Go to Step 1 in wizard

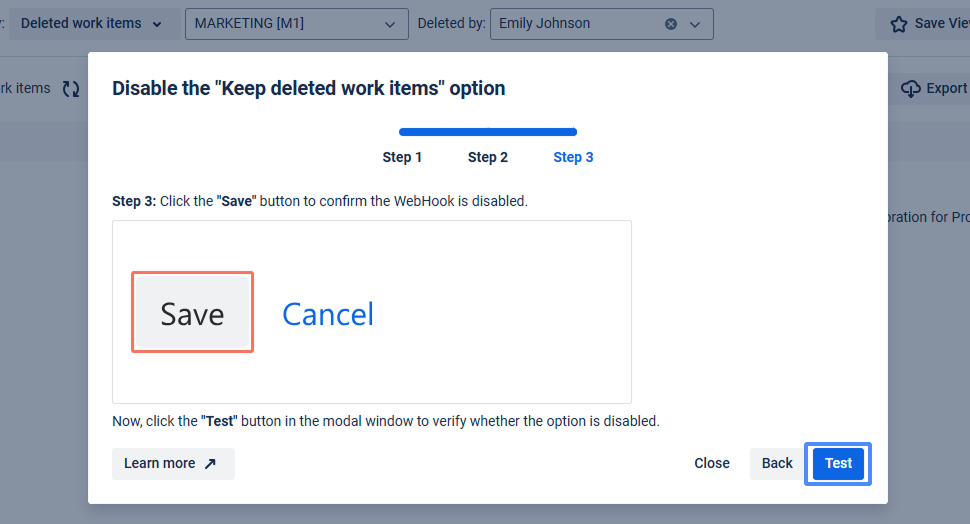coord(402,157)
